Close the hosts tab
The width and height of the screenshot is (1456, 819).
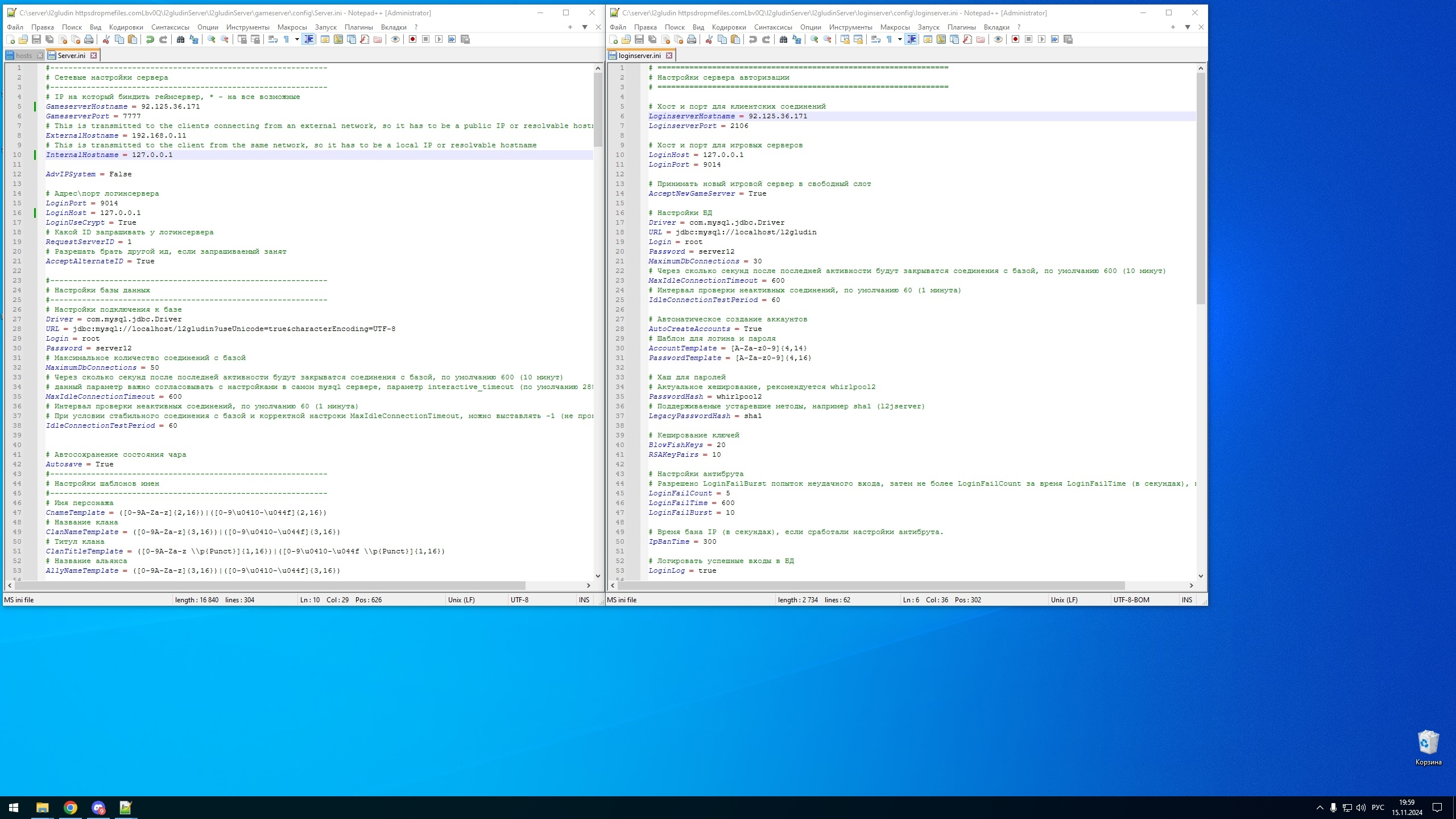39,55
